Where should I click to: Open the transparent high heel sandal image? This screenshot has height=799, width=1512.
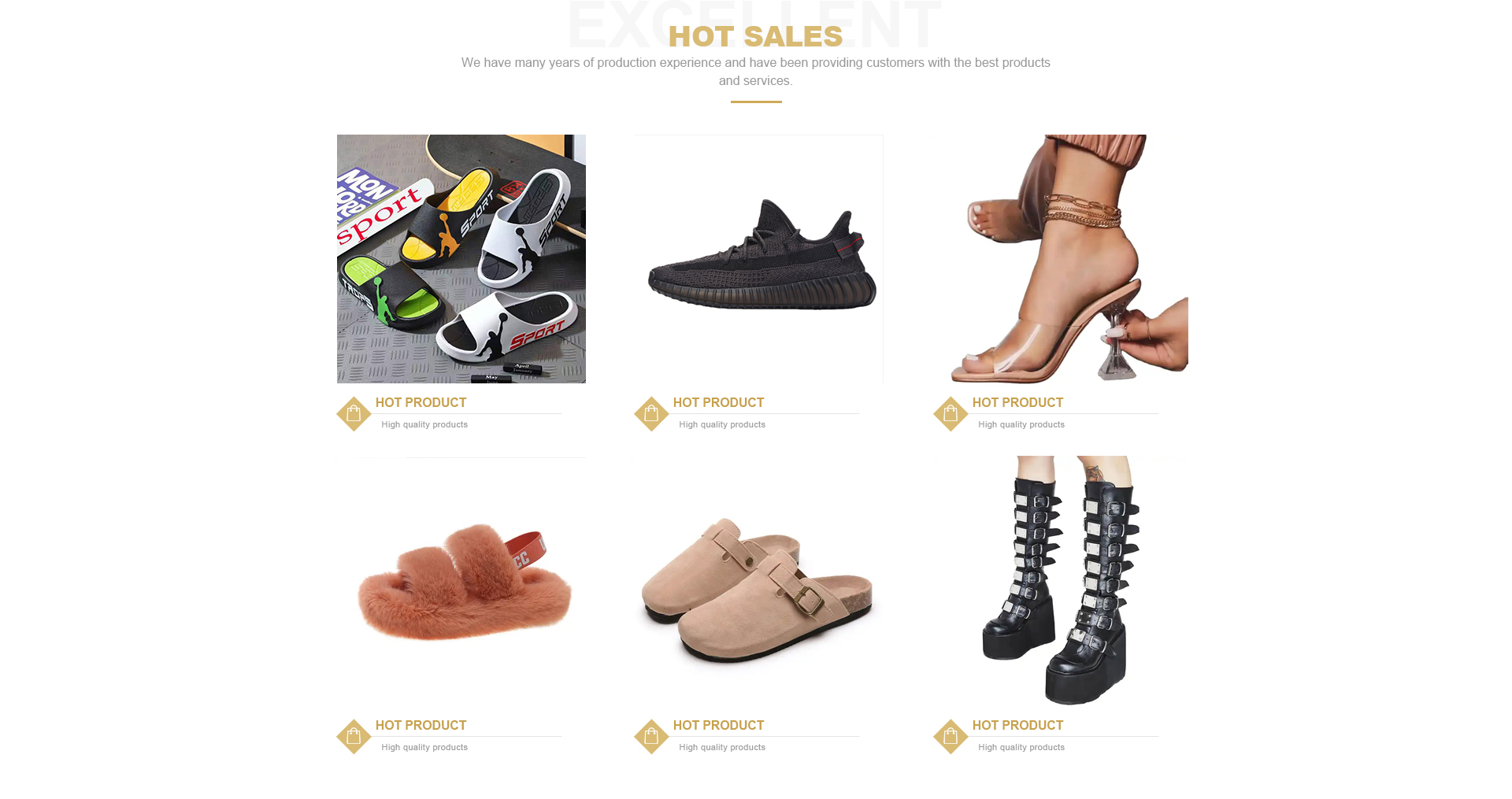click(x=1058, y=259)
